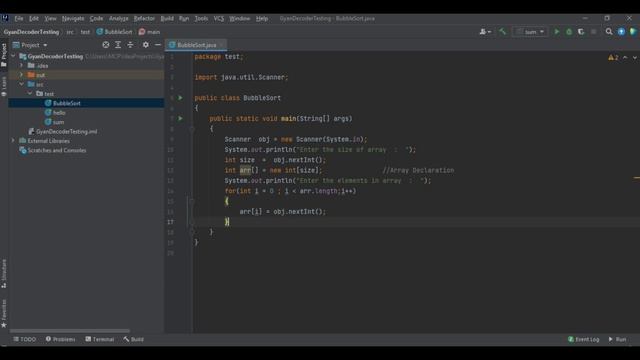Image resolution: width=640 pixels, height=360 pixels.
Task: Open the File menu
Action: click(19, 18)
